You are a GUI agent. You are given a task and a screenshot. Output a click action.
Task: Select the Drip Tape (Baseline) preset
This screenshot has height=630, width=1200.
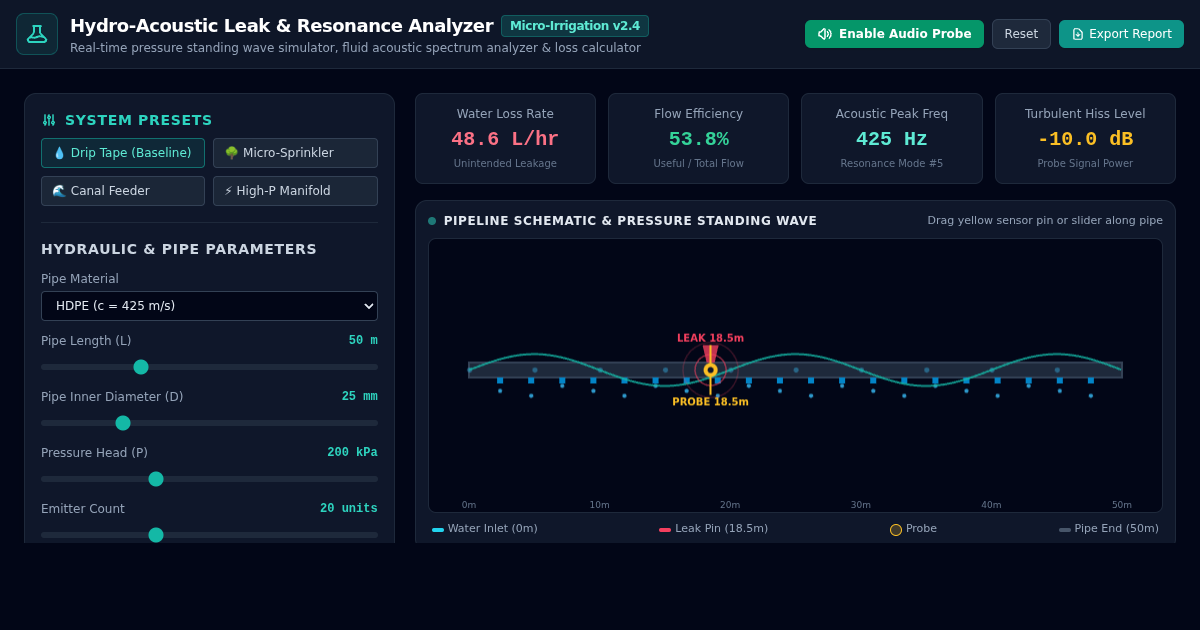[x=123, y=153]
